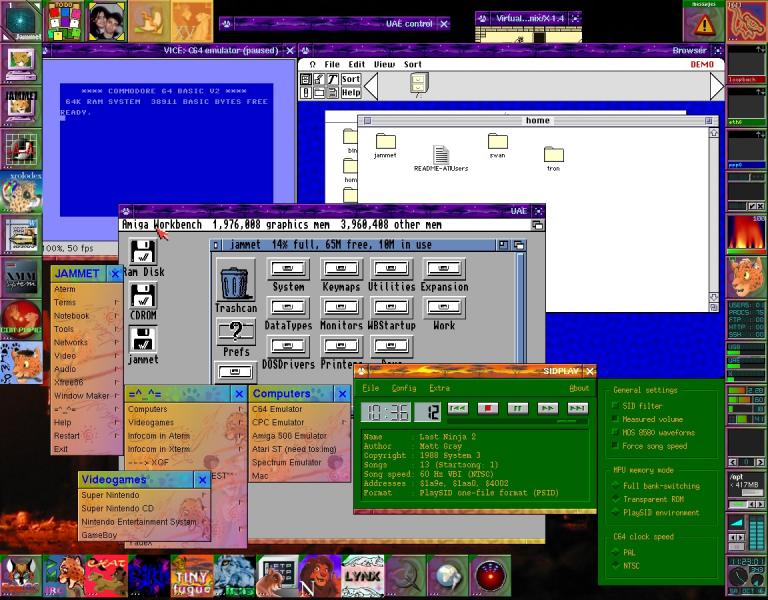Screen dimensions: 768x600
Task: Open the Ram Disk icon
Action: coord(143,252)
